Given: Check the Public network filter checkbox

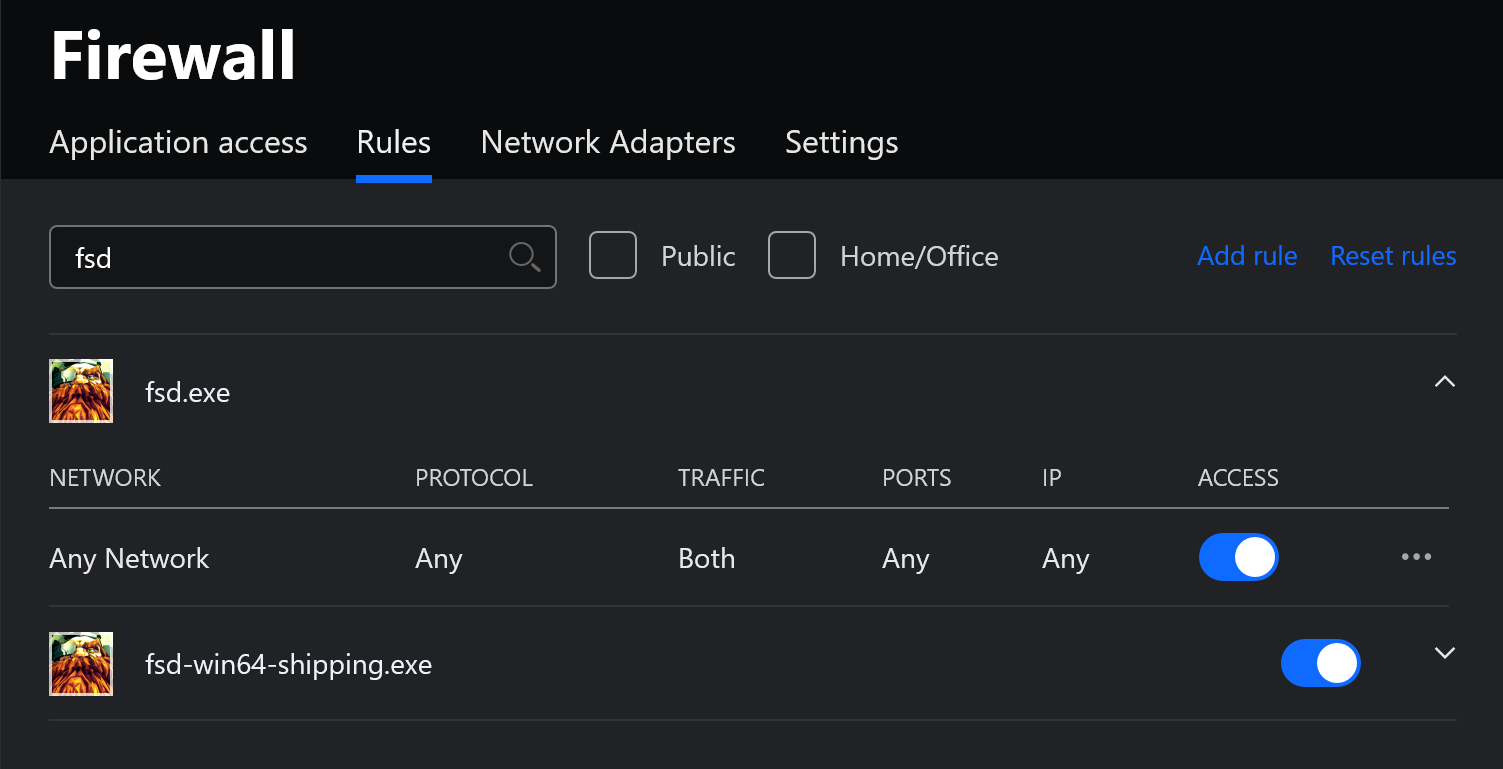Looking at the screenshot, I should (613, 256).
